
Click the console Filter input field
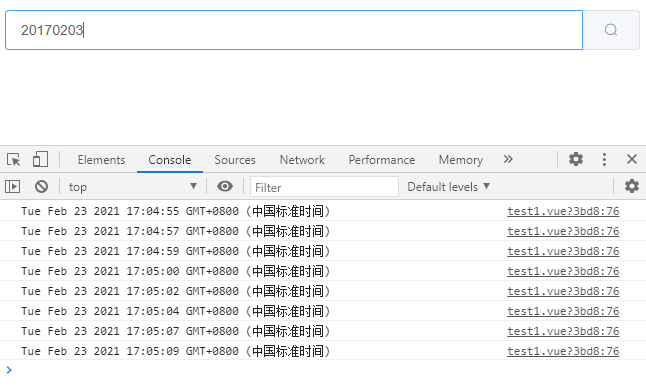click(x=324, y=187)
